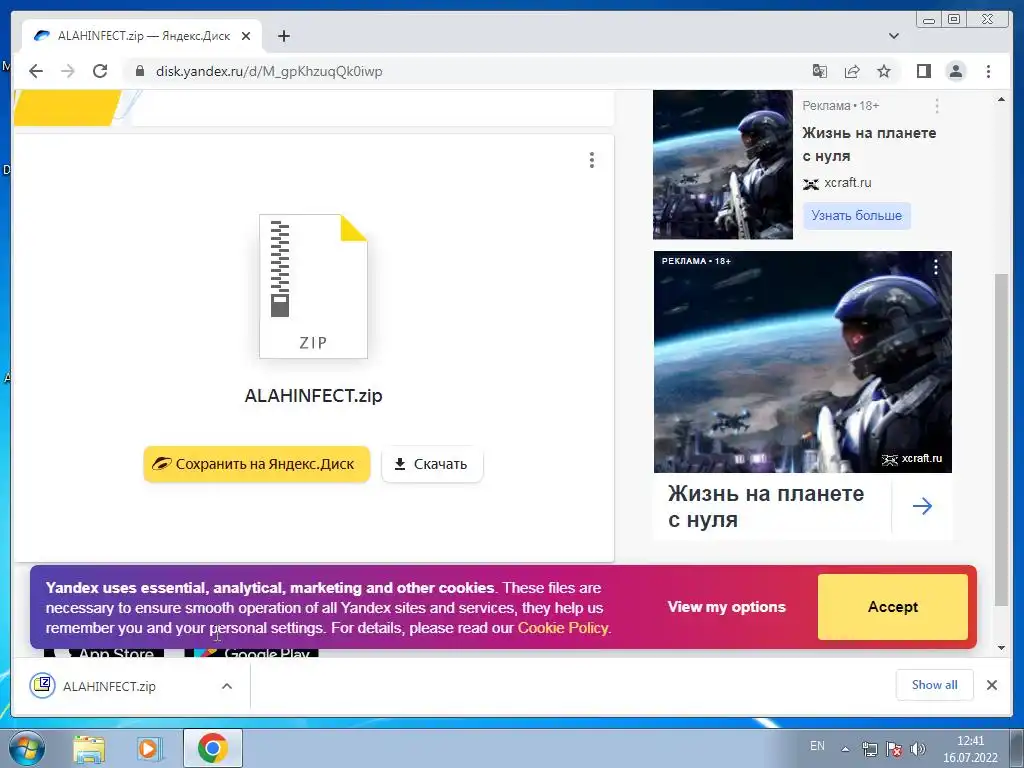1024x768 pixels.
Task: Open the translate page icon
Action: click(820, 71)
